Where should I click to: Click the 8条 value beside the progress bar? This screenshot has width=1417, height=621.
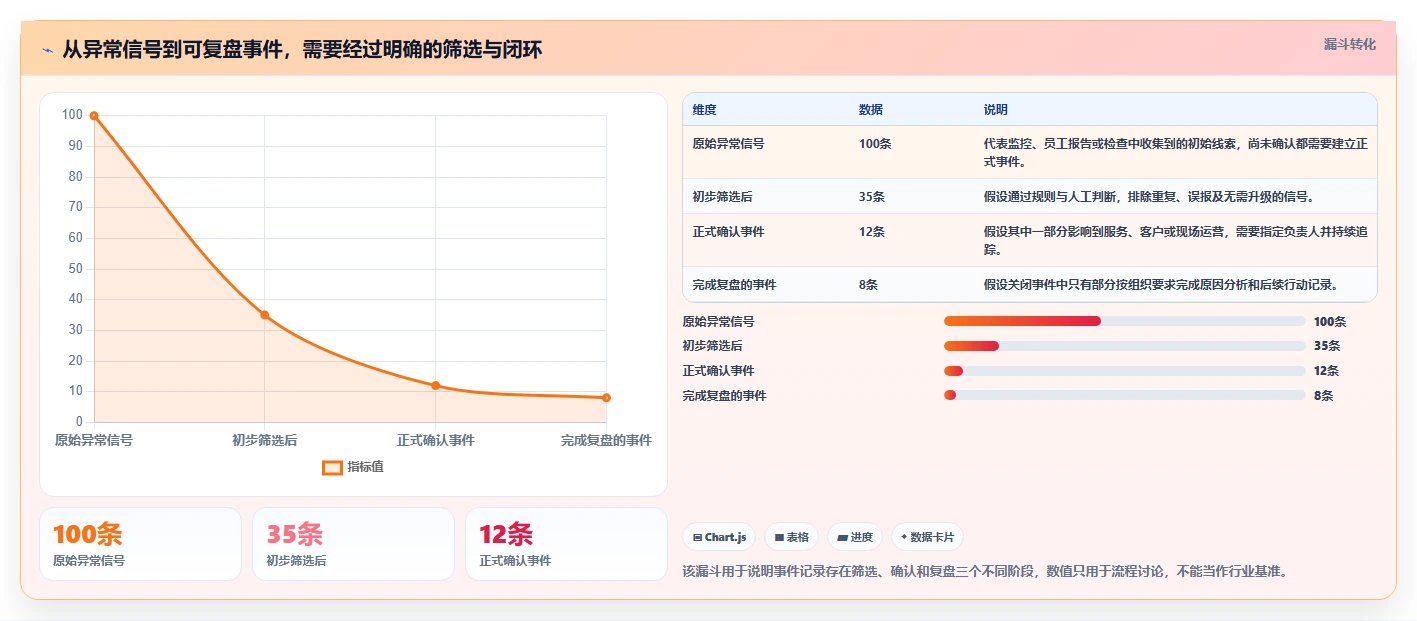tap(1324, 396)
